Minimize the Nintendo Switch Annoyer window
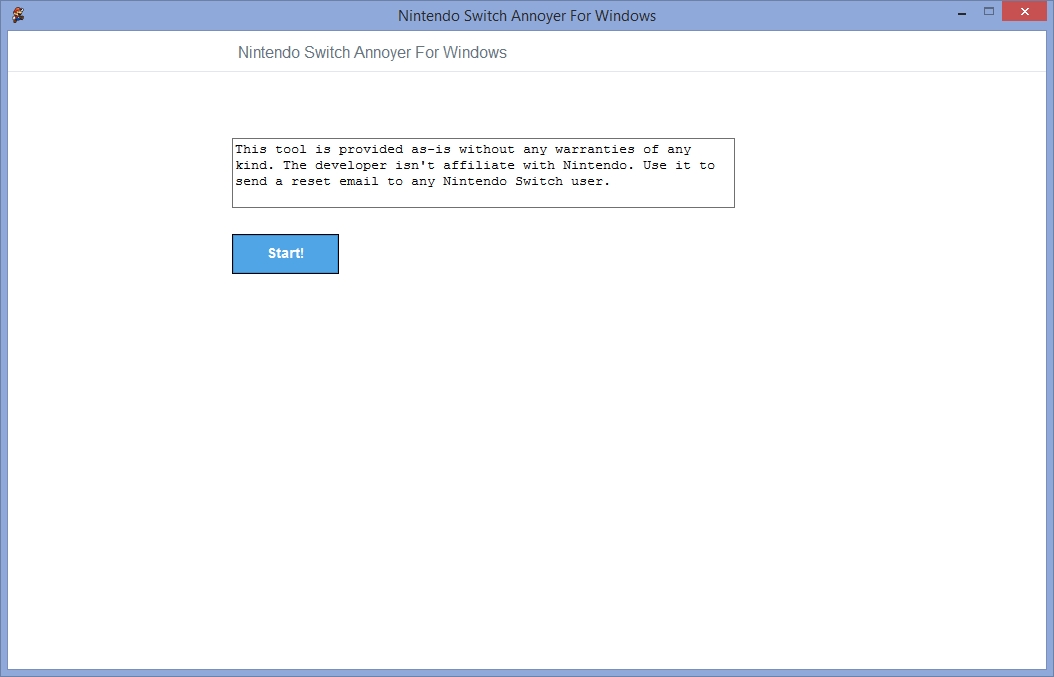 coord(961,12)
